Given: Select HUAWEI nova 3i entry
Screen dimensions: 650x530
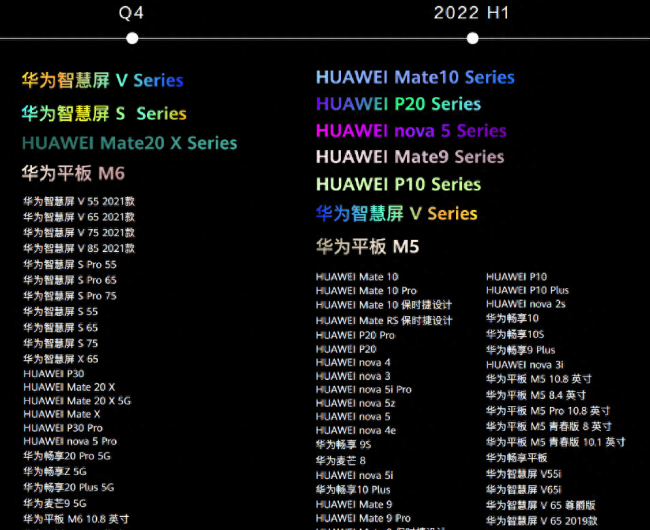Looking at the screenshot, I should (525, 365).
